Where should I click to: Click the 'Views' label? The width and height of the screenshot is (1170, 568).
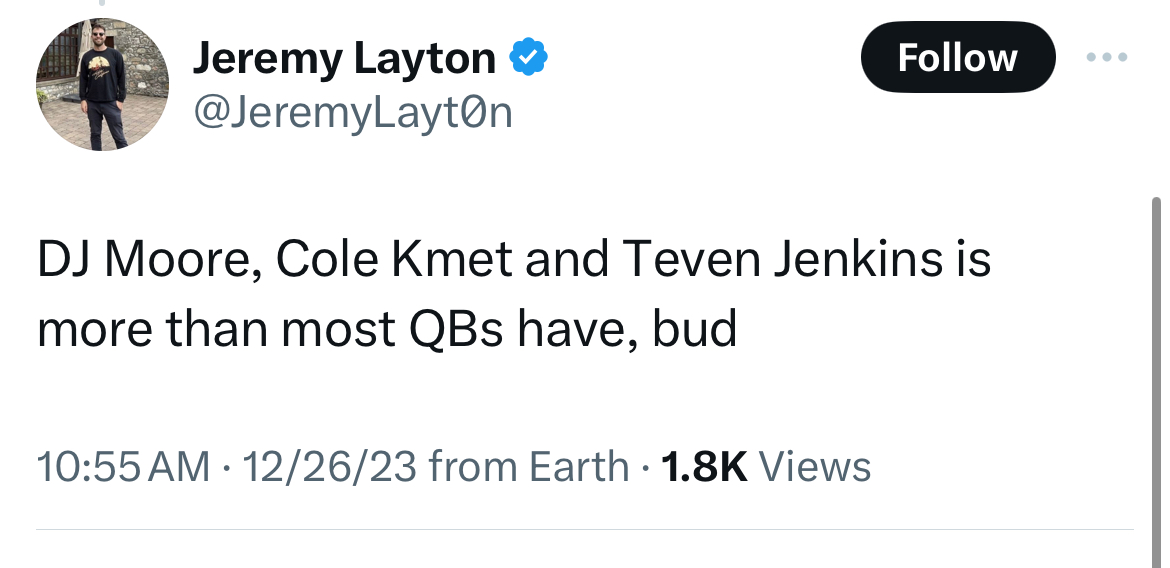[815, 467]
